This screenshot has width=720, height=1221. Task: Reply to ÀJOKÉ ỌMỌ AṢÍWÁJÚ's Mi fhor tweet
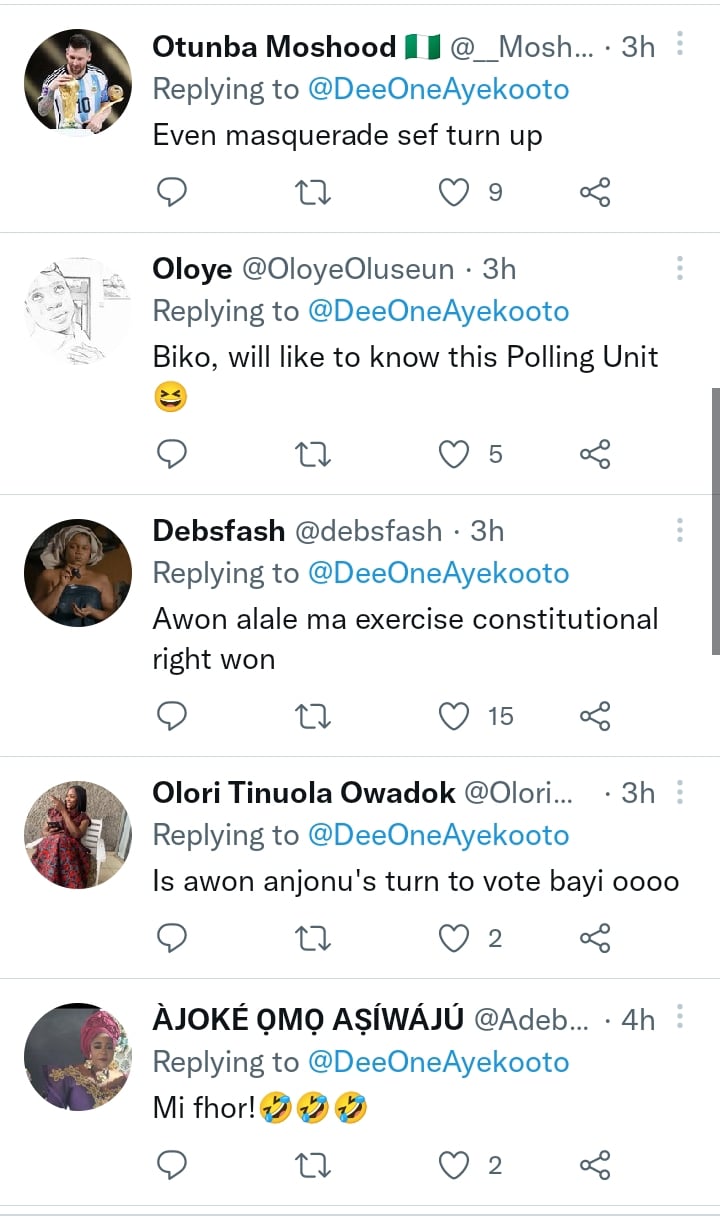point(173,1165)
